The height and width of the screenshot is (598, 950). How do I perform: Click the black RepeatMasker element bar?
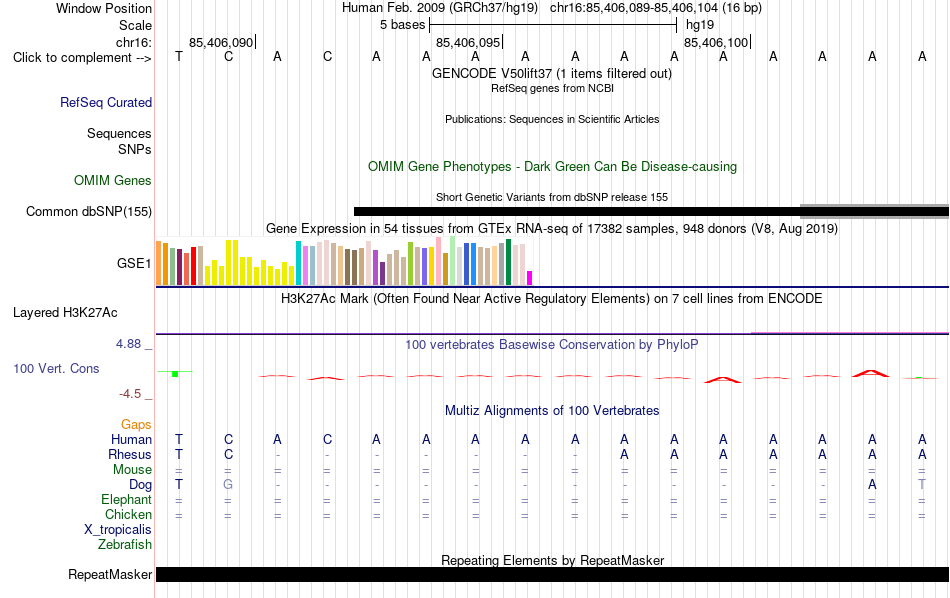552,574
